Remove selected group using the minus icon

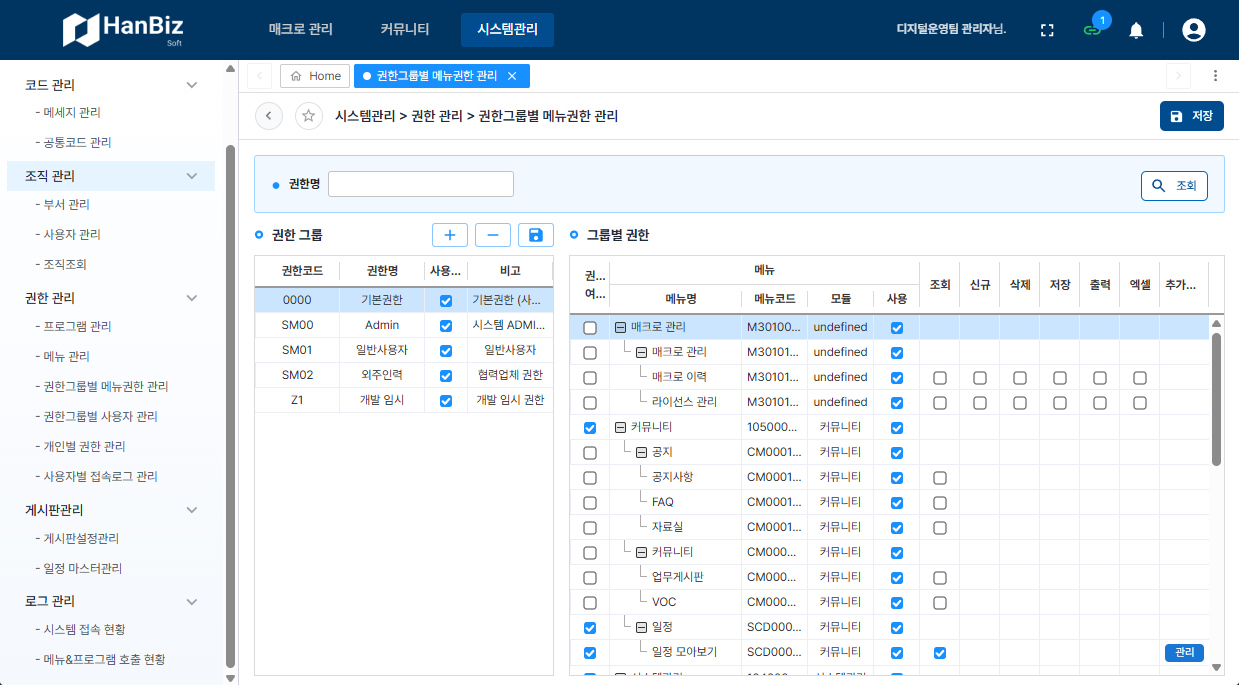(x=492, y=234)
